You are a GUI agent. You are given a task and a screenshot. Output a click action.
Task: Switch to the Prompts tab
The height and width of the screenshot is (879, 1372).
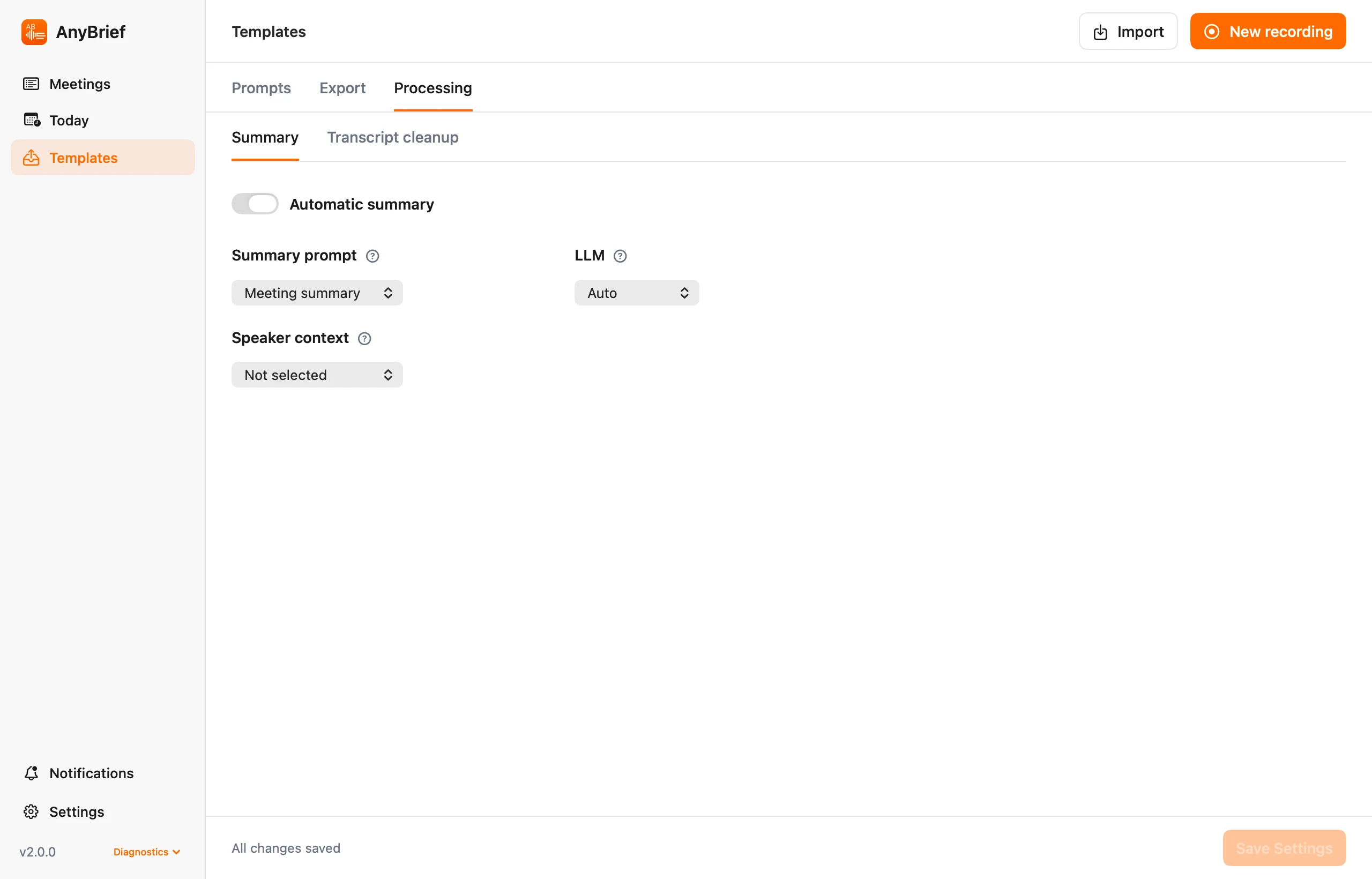coord(261,88)
